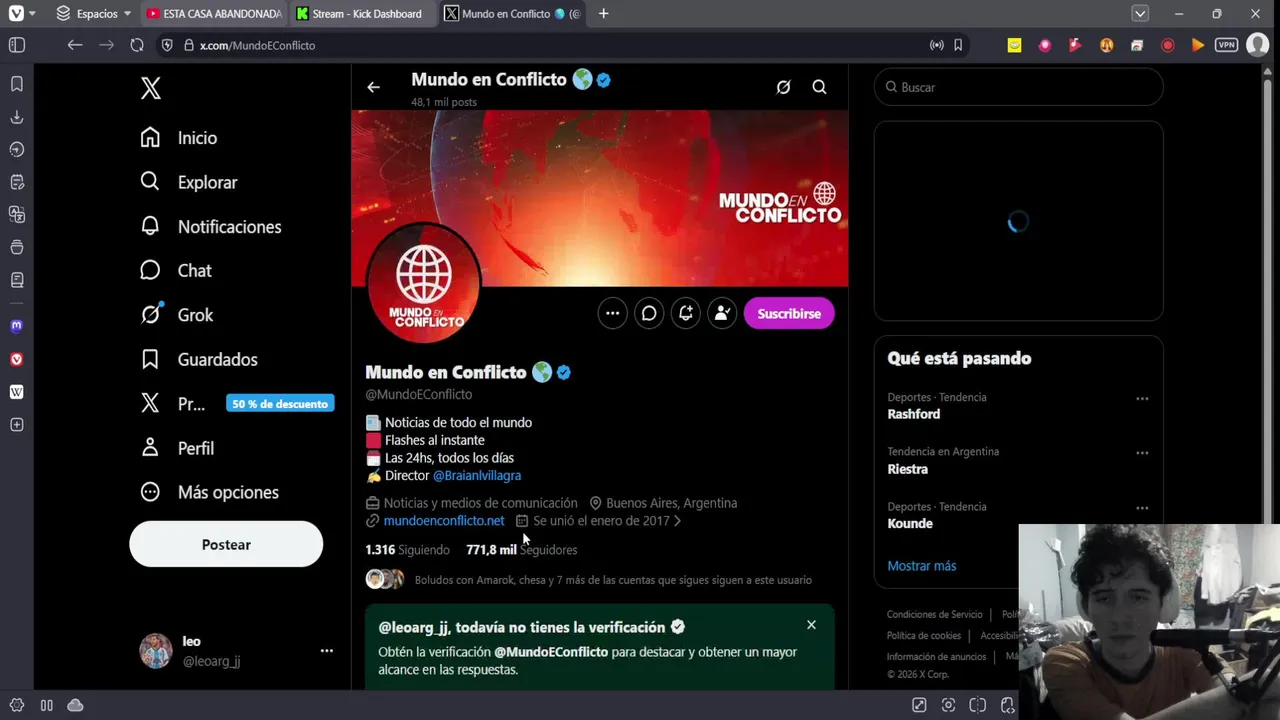The width and height of the screenshot is (1280, 720).
Task: Open Notificaciones in X navigation
Action: coord(211,226)
